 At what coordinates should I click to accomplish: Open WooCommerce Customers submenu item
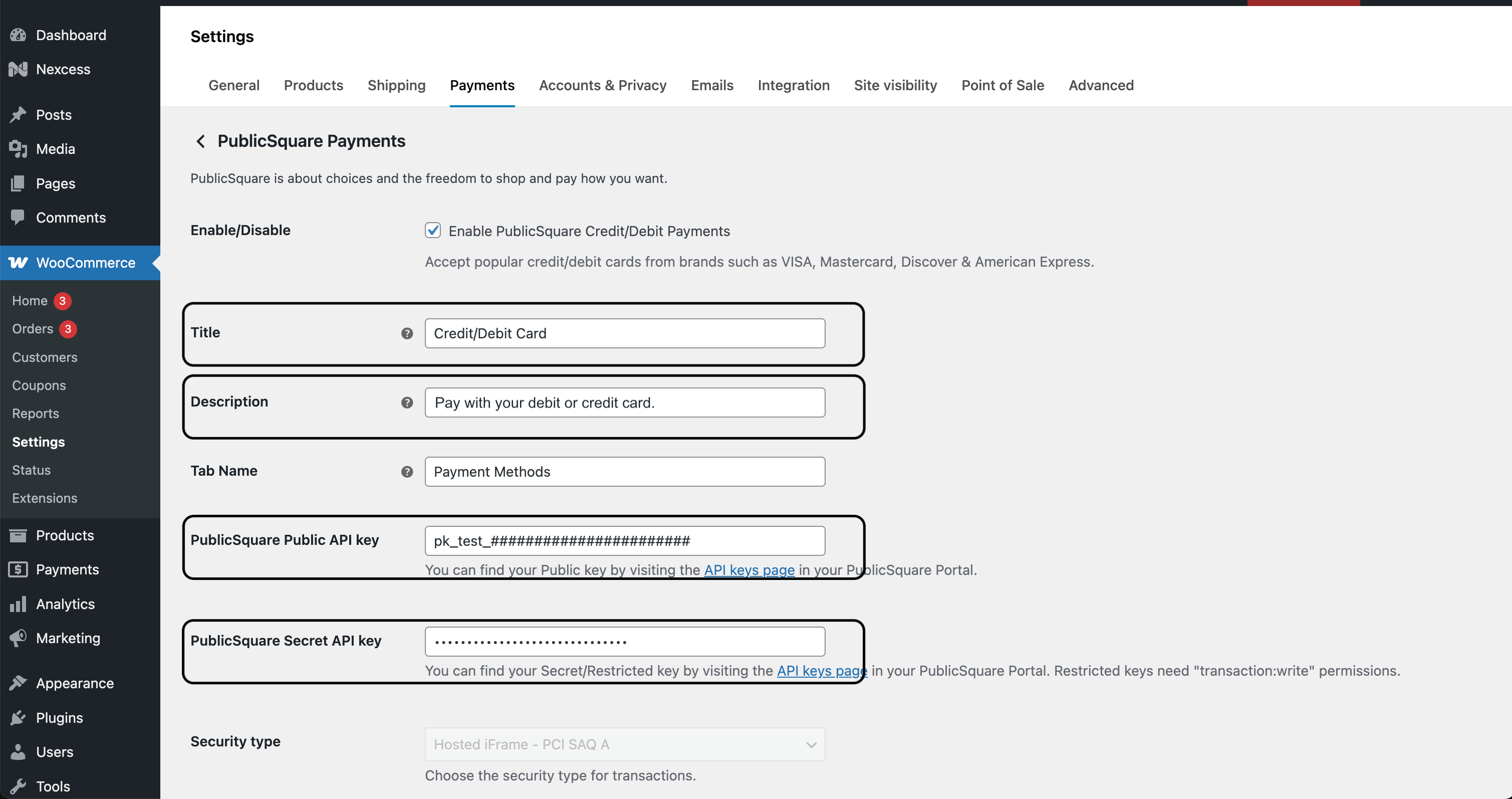pos(45,357)
